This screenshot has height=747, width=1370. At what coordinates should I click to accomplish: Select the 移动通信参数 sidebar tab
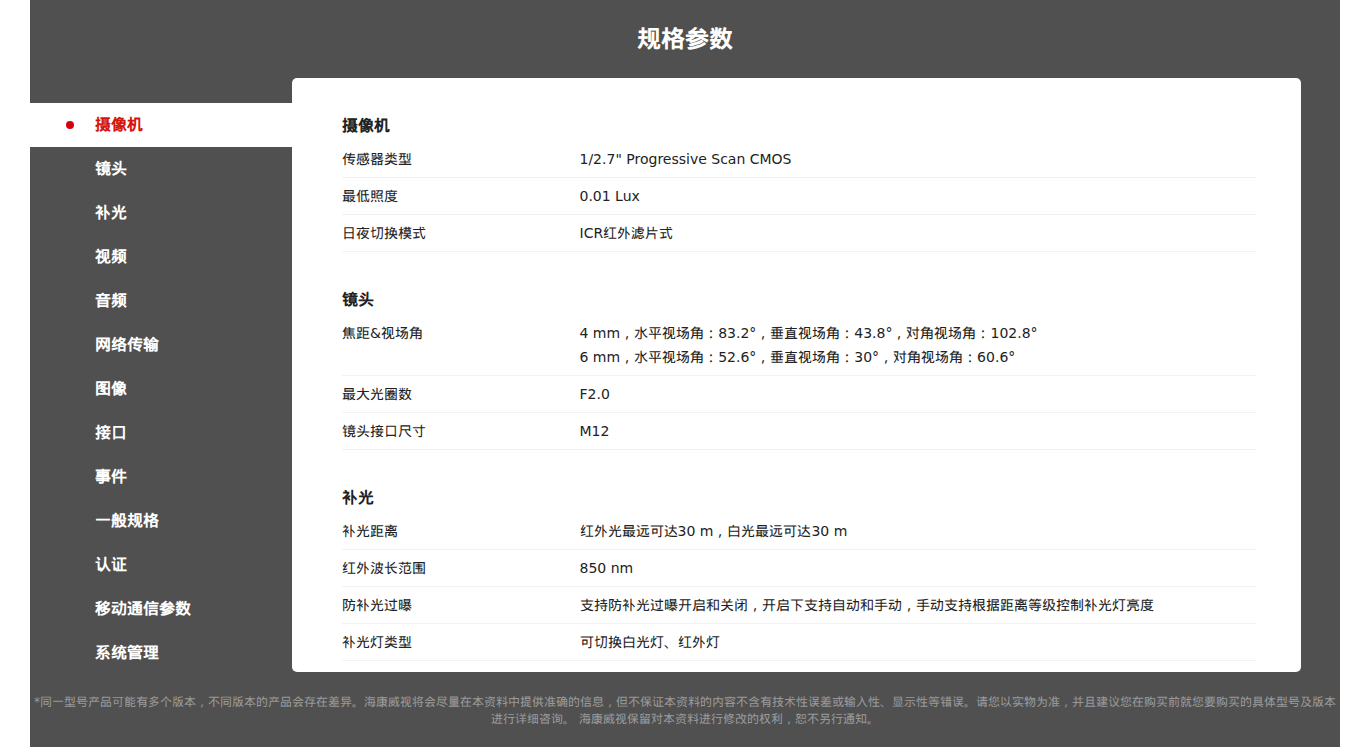click(161, 609)
